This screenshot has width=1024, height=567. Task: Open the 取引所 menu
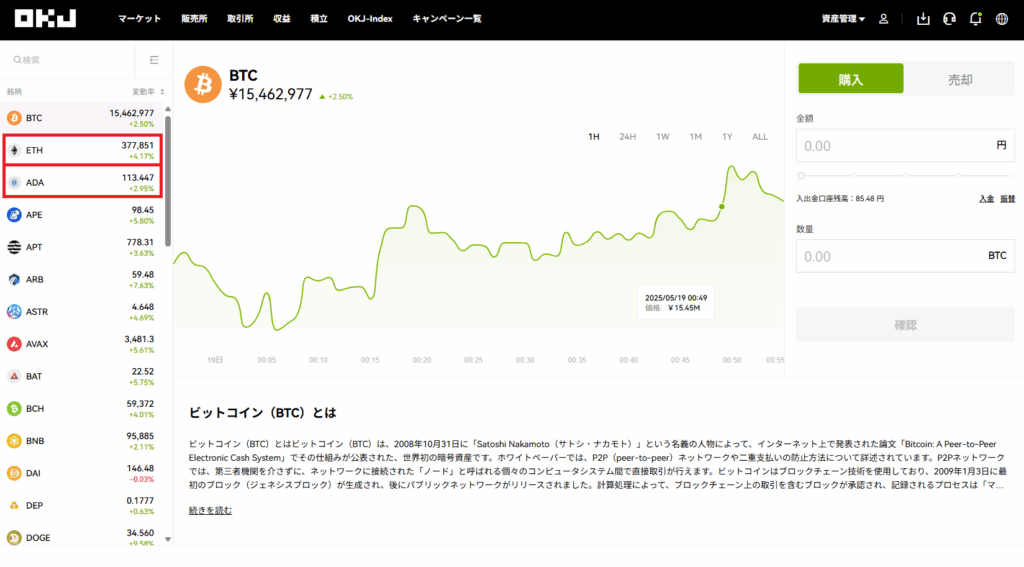pos(240,19)
